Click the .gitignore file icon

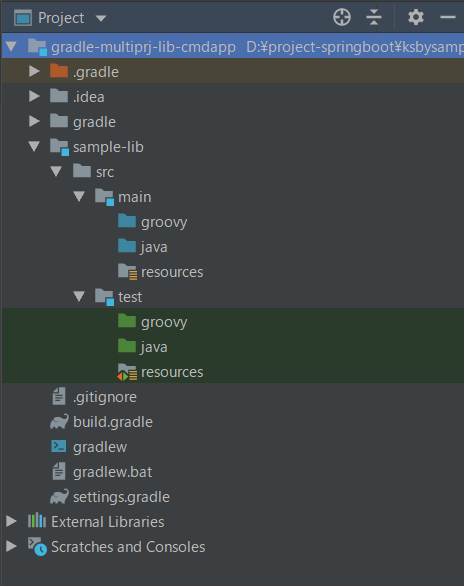point(59,396)
